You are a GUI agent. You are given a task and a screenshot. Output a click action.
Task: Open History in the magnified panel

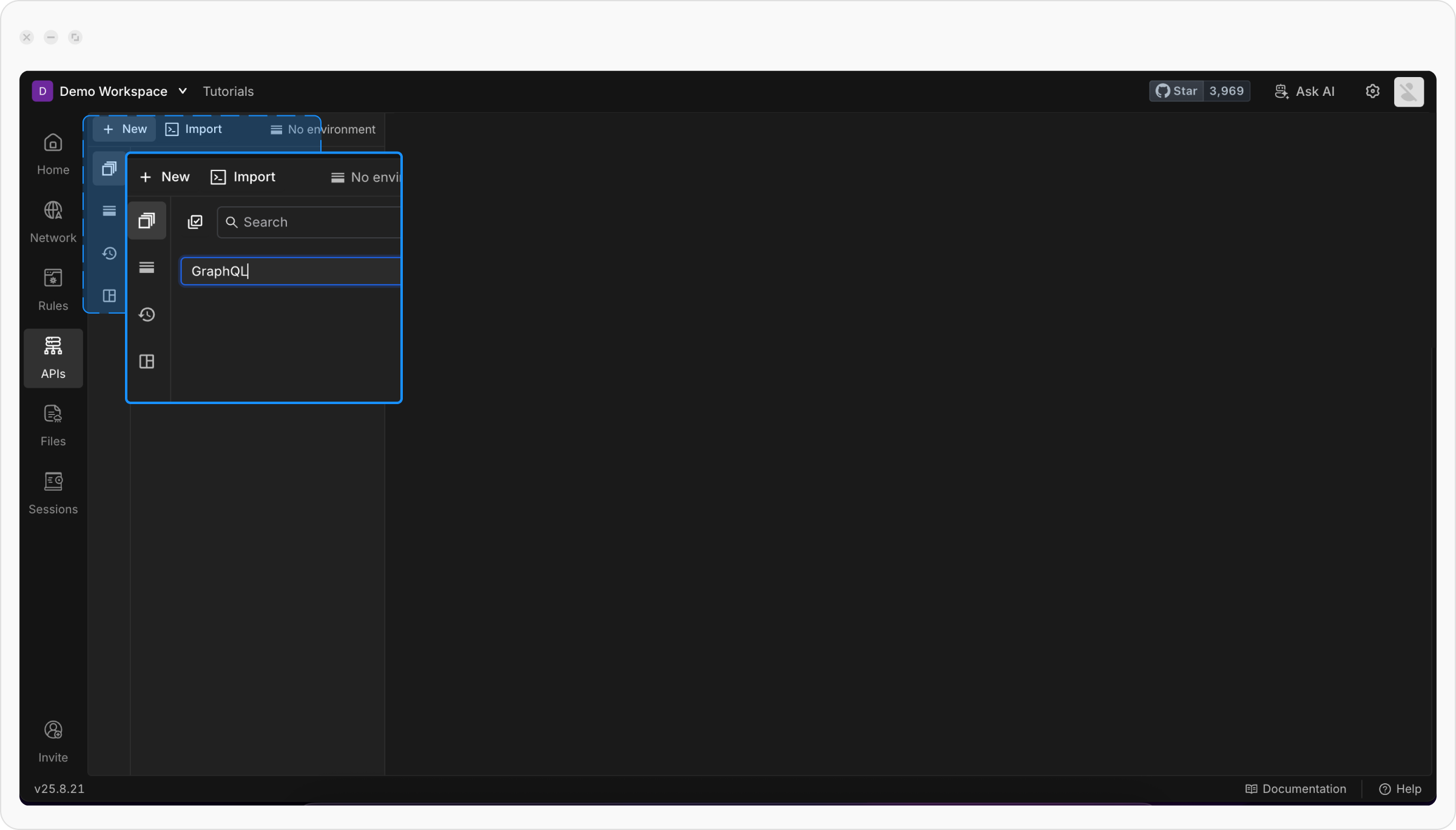click(x=147, y=314)
